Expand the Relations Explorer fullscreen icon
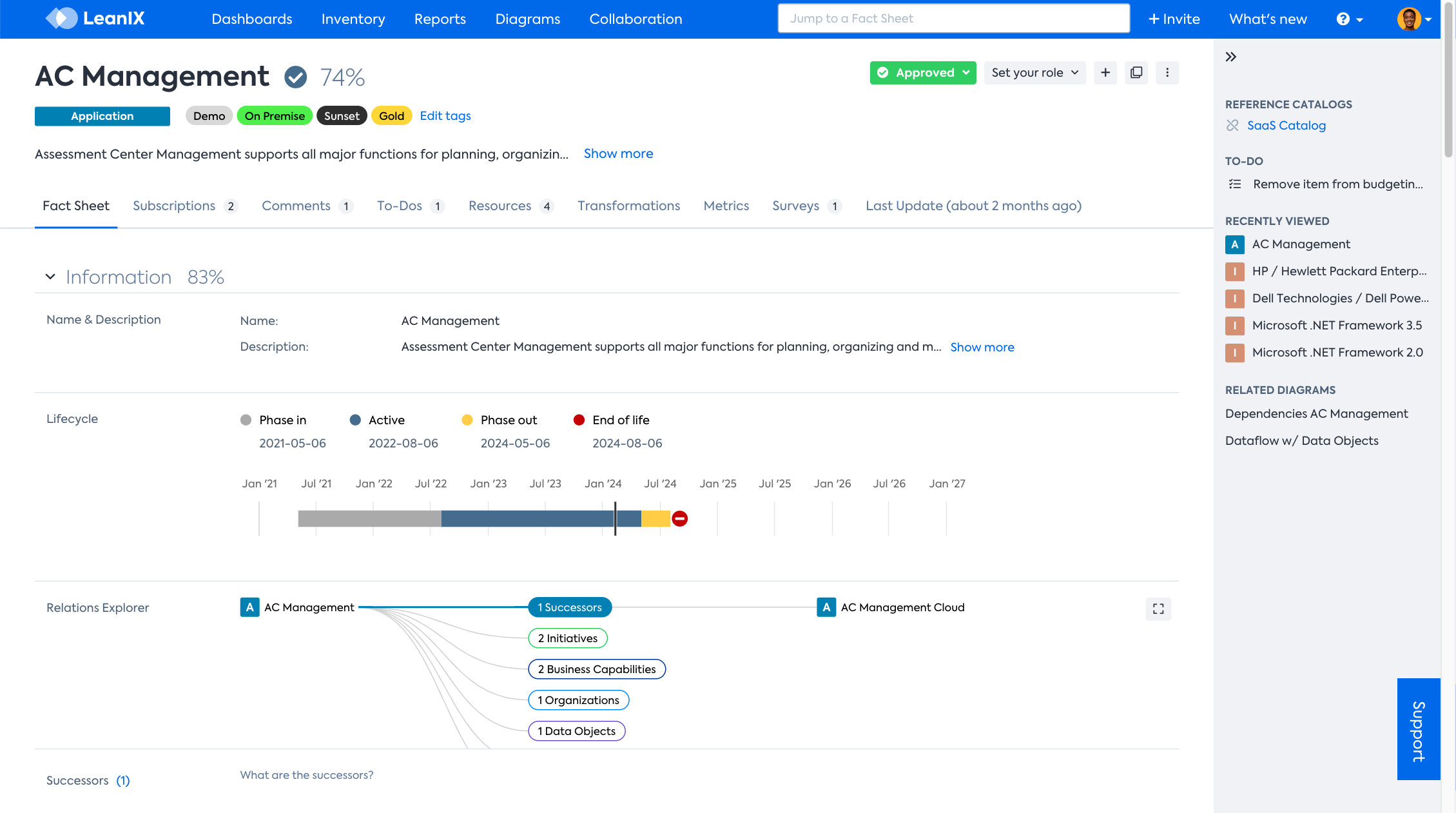Screen dimensions: 1456x813 [x=1158, y=608]
